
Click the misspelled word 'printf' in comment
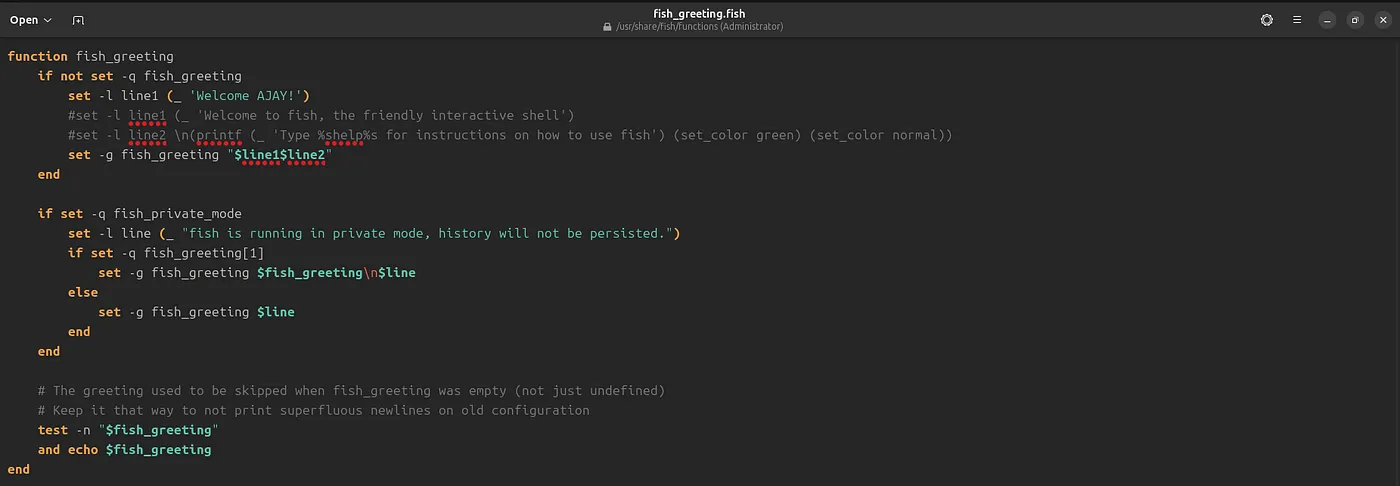click(x=219, y=135)
